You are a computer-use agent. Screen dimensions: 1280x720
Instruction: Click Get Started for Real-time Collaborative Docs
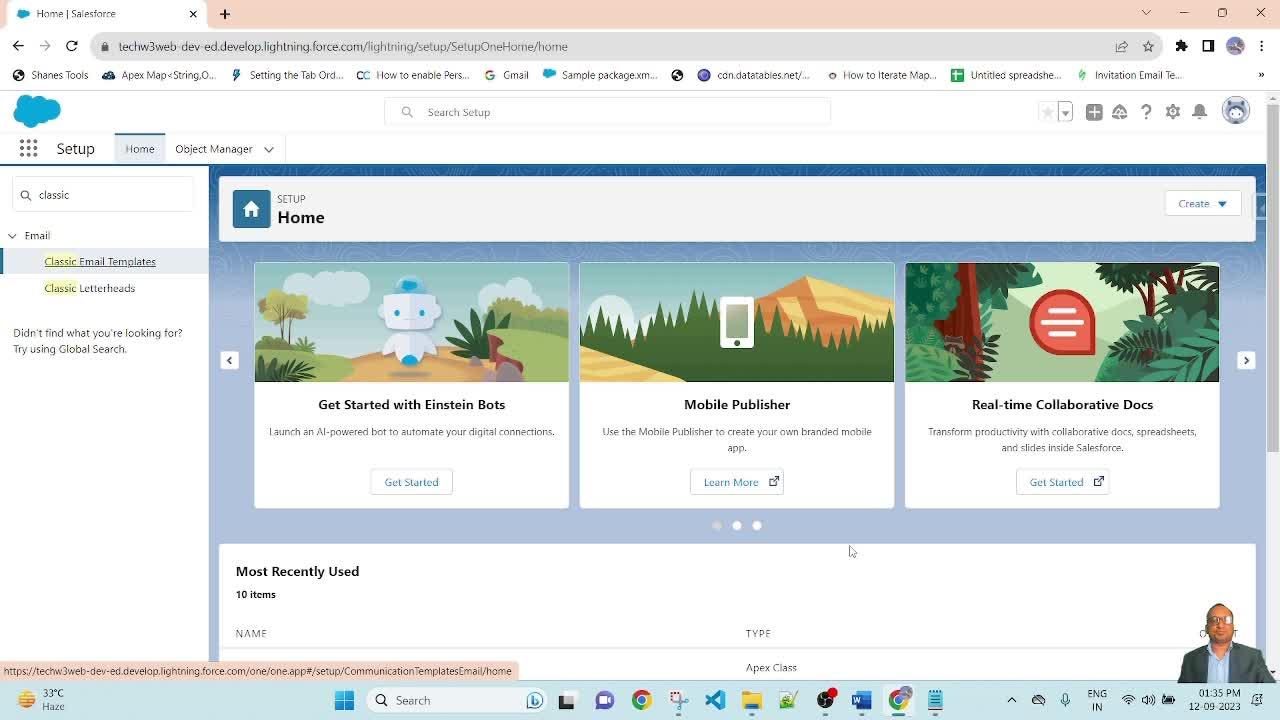1062,482
